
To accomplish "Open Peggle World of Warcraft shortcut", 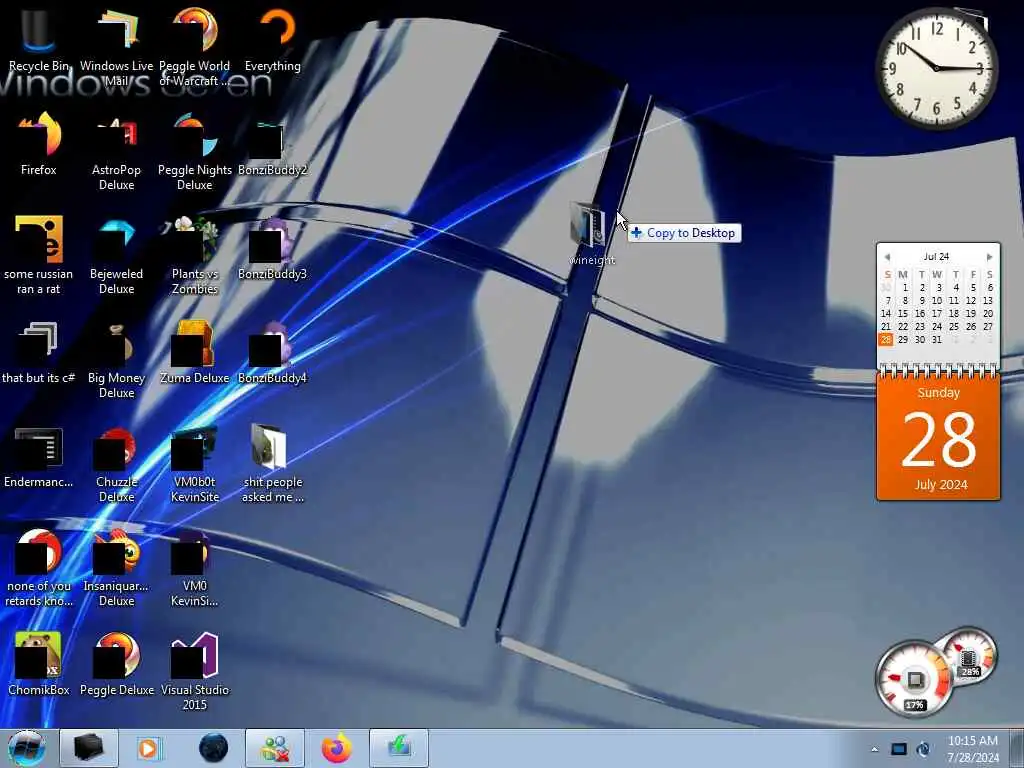I will pyautogui.click(x=195, y=46).
